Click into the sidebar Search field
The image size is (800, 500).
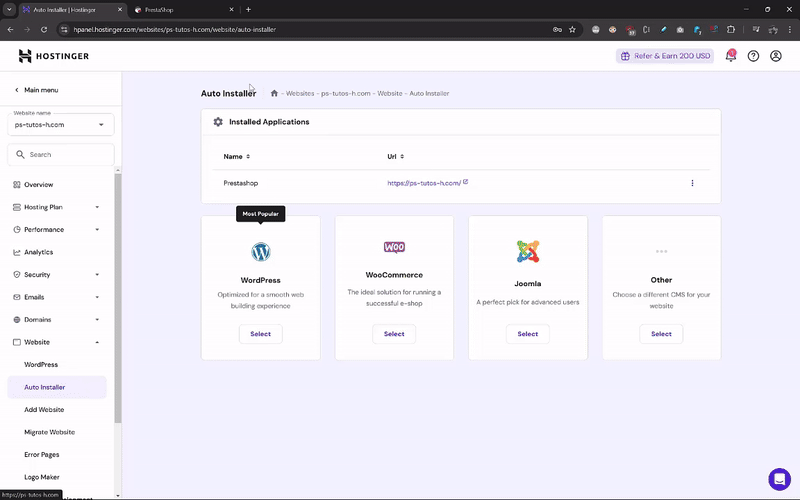click(61, 155)
